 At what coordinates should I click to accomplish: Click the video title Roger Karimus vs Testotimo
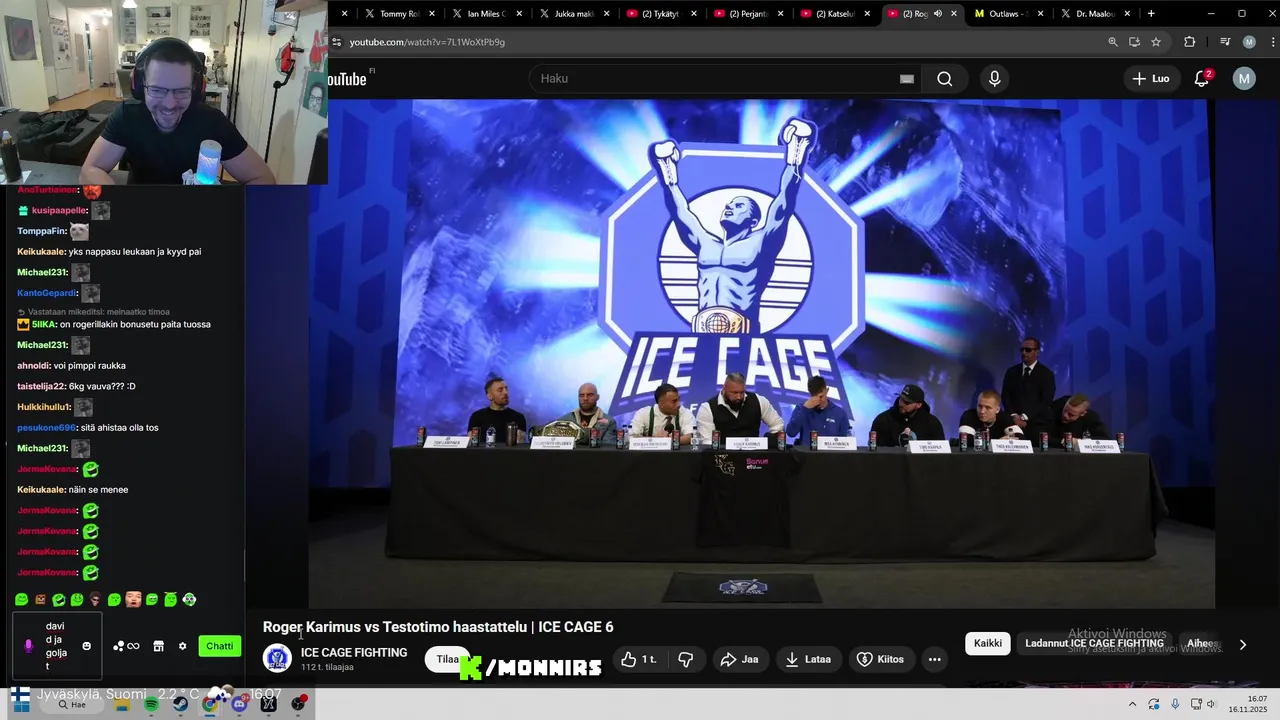click(438, 627)
